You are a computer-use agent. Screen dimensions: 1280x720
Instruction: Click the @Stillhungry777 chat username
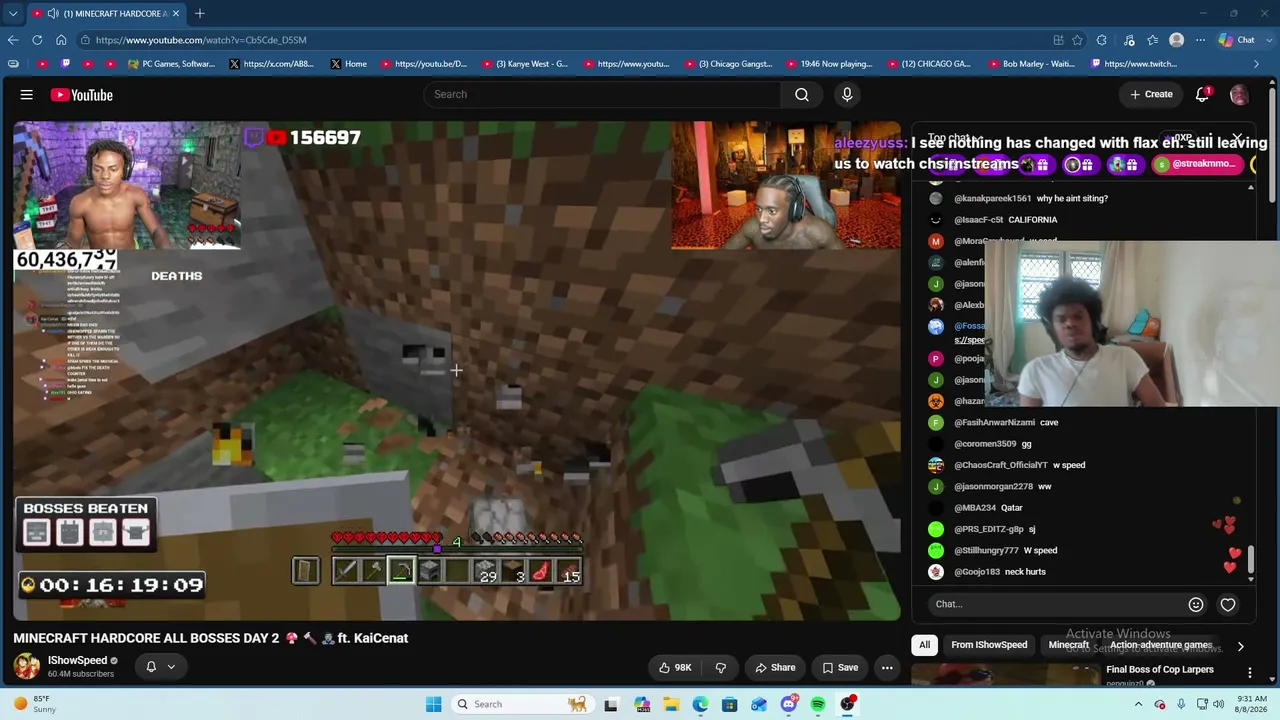pos(986,550)
